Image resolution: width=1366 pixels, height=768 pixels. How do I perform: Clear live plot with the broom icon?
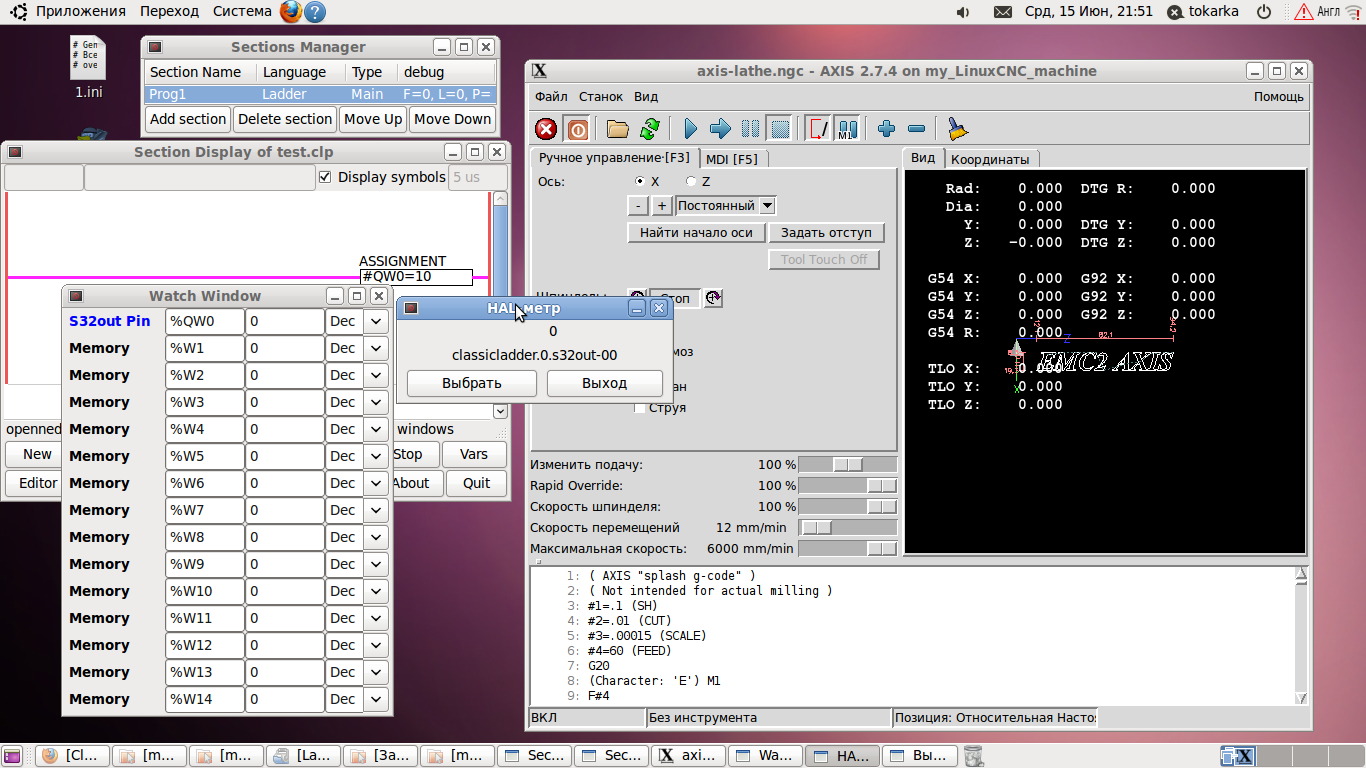(x=957, y=129)
